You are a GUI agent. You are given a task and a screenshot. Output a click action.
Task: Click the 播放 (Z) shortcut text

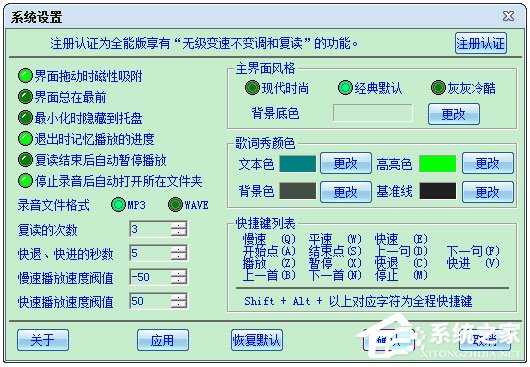click(x=269, y=263)
